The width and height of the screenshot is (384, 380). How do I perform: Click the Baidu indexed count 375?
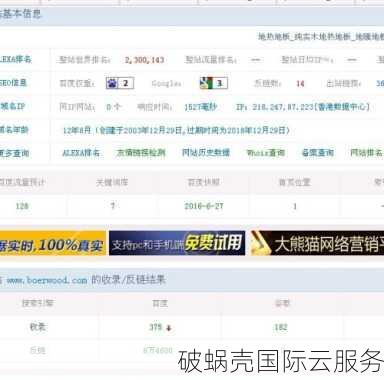(155, 327)
